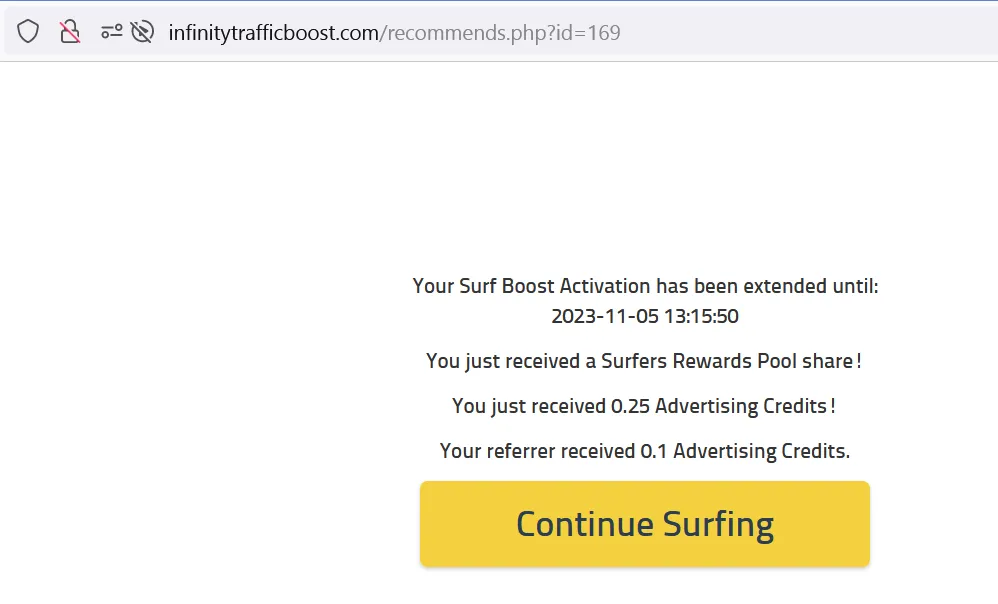Click the words "Your referrer"
Viewport: 998px width, 604px height.
pyautogui.click(x=497, y=451)
